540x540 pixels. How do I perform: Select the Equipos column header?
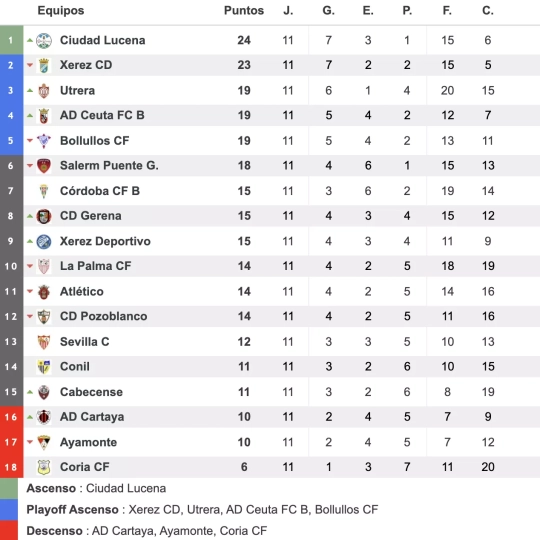(x=61, y=10)
